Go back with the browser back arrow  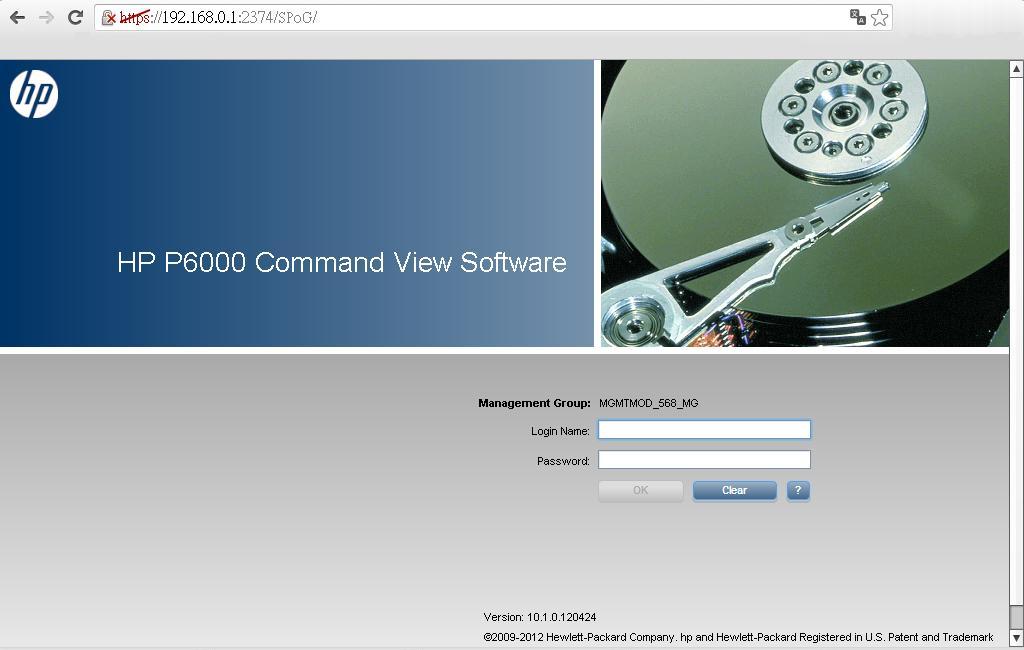point(18,18)
